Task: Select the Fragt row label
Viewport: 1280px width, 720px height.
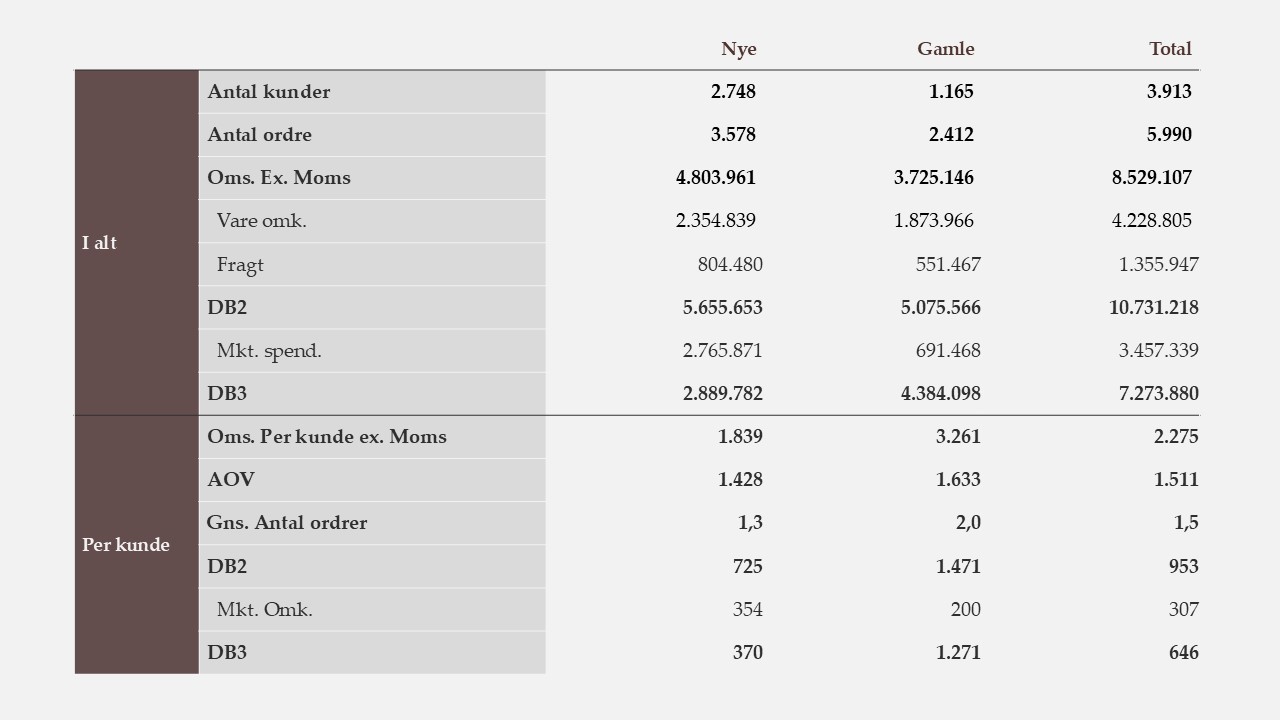Action: [x=240, y=265]
